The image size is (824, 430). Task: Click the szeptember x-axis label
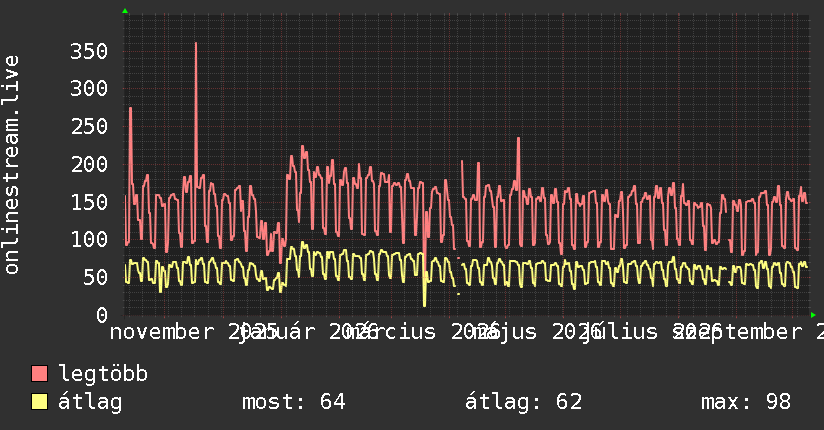[738, 332]
